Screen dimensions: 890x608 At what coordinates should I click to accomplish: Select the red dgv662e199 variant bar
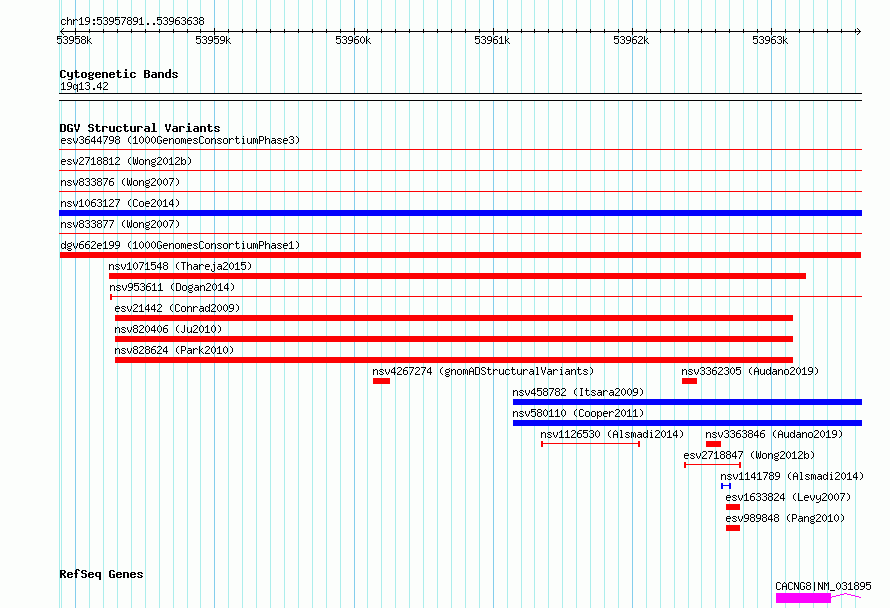coord(460,255)
